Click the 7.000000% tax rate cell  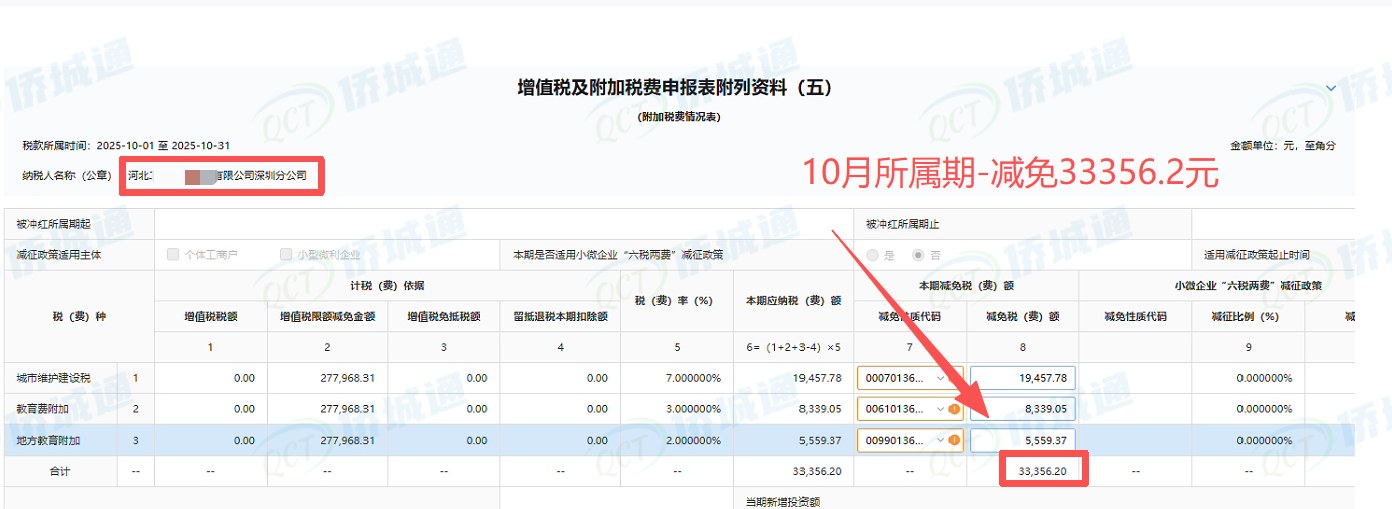click(691, 379)
